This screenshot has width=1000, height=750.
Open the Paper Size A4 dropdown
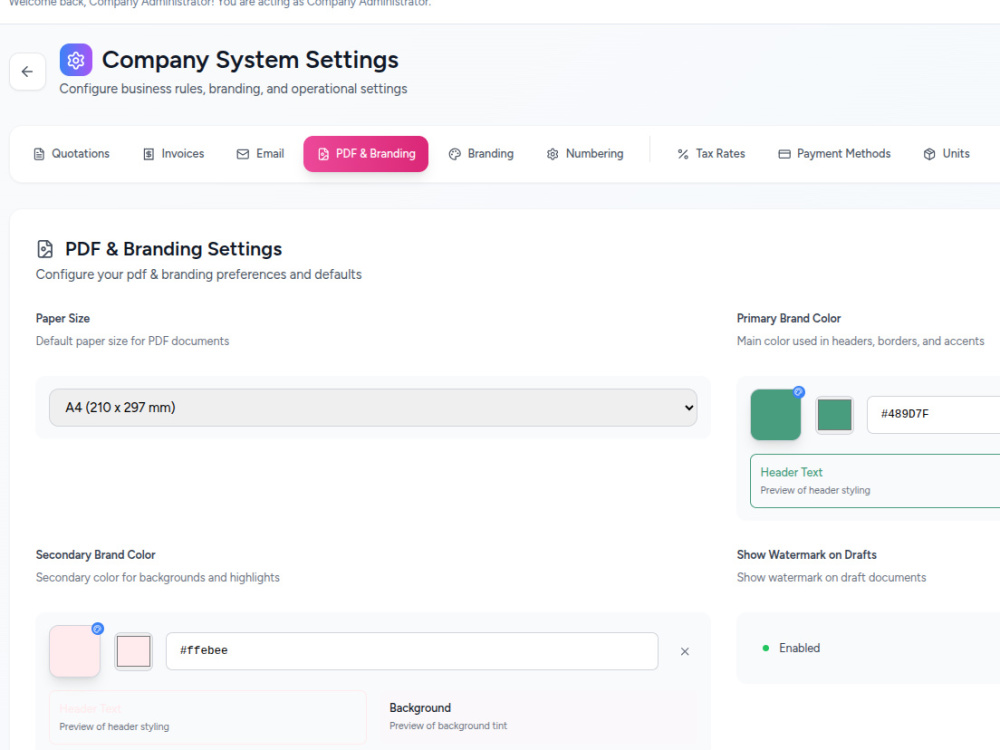pos(373,408)
